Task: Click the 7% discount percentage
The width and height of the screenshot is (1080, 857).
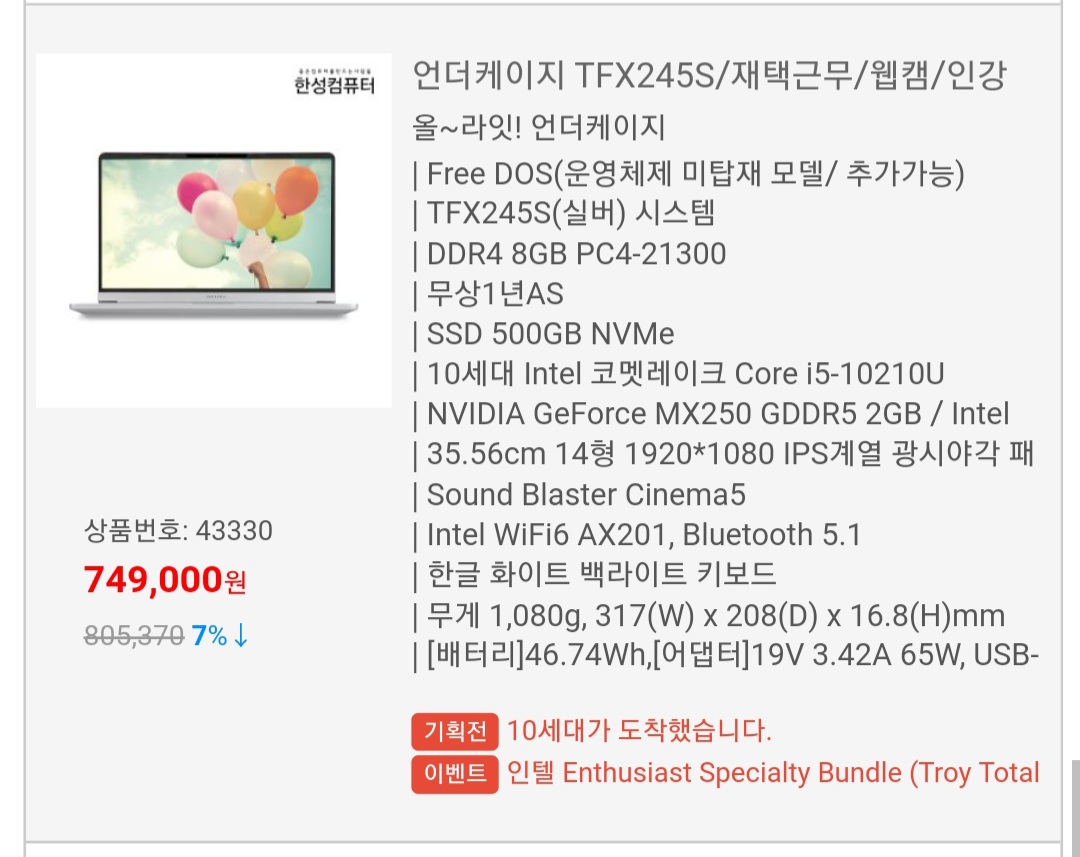Action: 209,635
